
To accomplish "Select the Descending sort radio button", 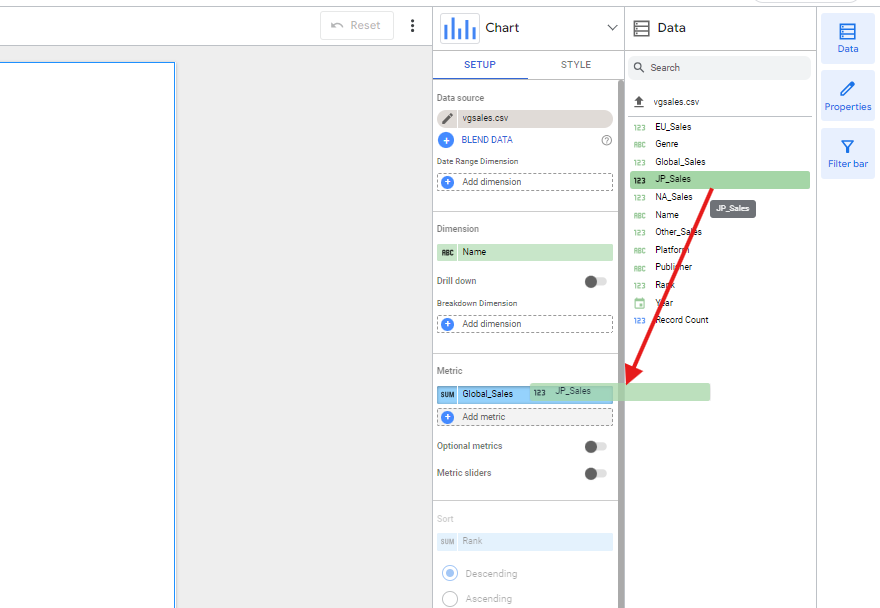I will 450,574.
